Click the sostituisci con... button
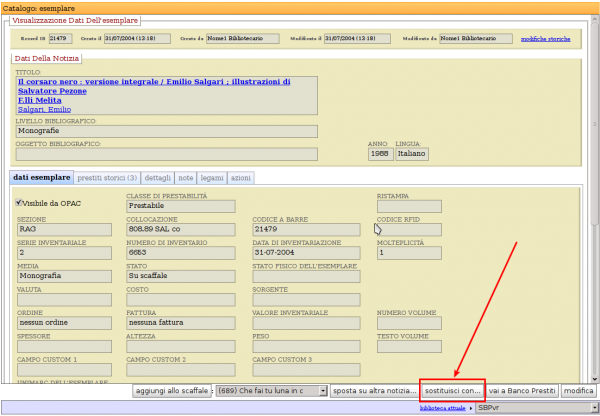This screenshot has width=600, height=416. tap(452, 389)
